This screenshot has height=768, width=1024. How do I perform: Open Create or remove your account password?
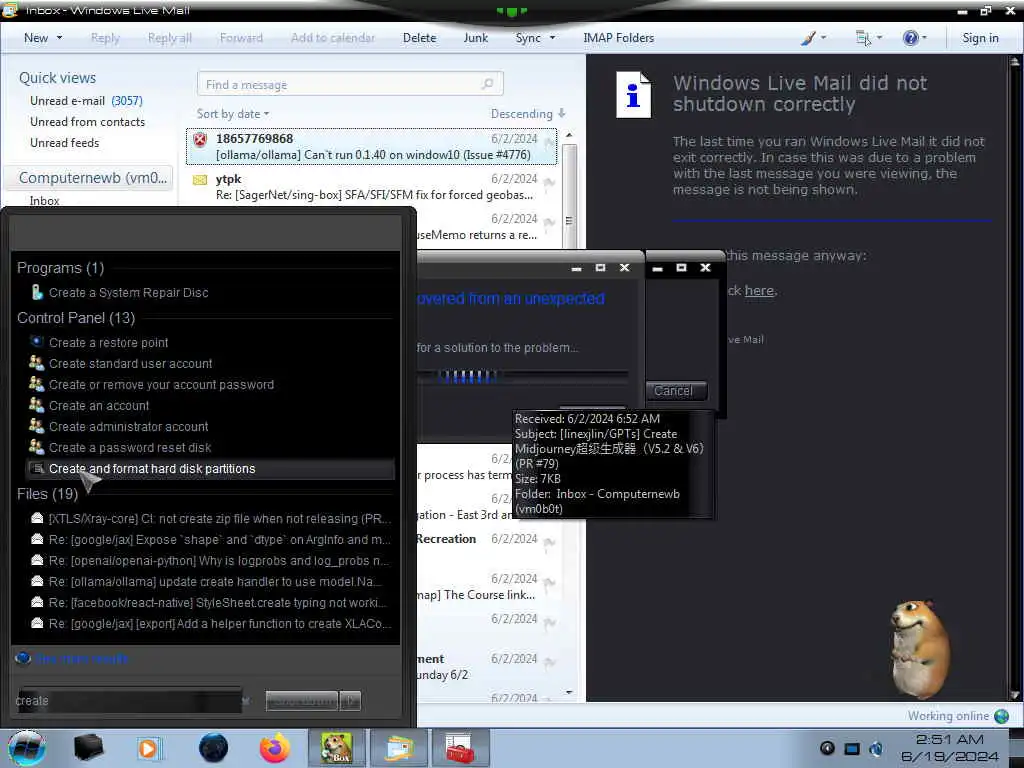tap(161, 385)
